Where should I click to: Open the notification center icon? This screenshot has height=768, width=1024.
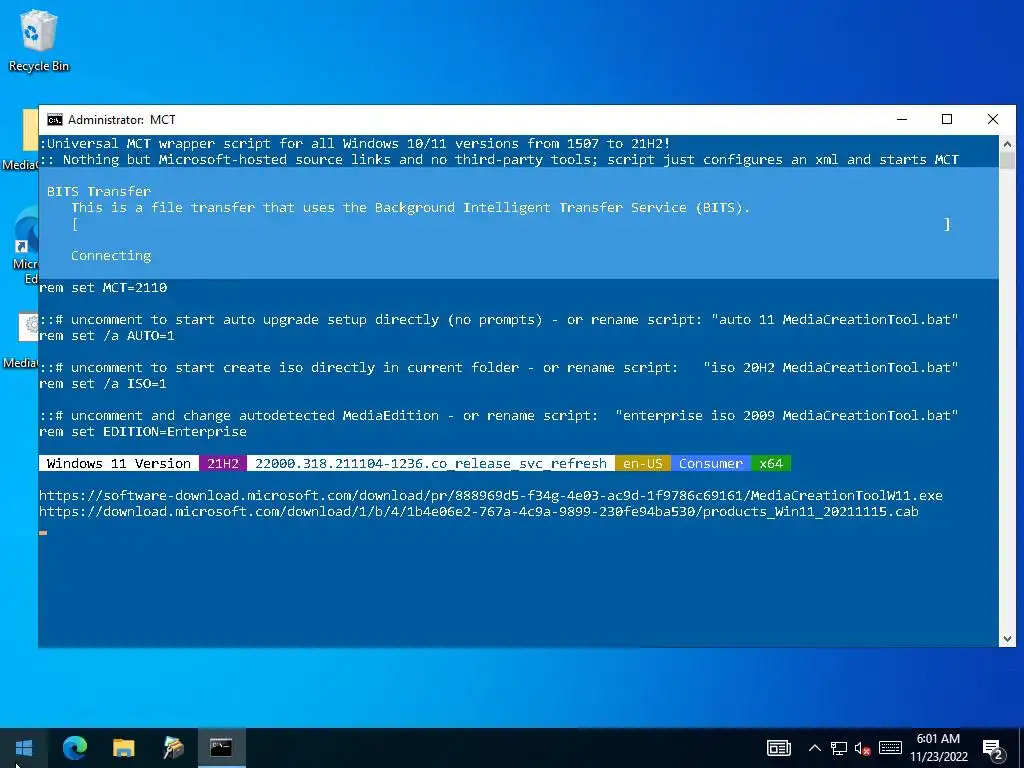coord(993,749)
